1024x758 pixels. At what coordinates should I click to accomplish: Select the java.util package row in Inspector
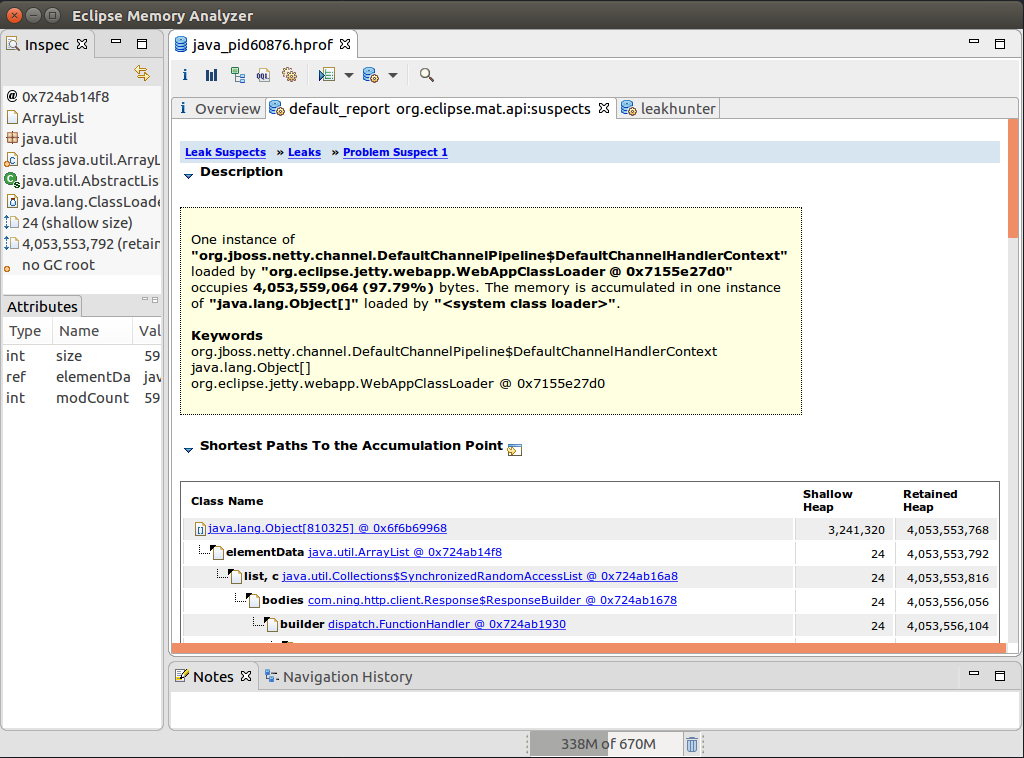[x=82, y=139]
